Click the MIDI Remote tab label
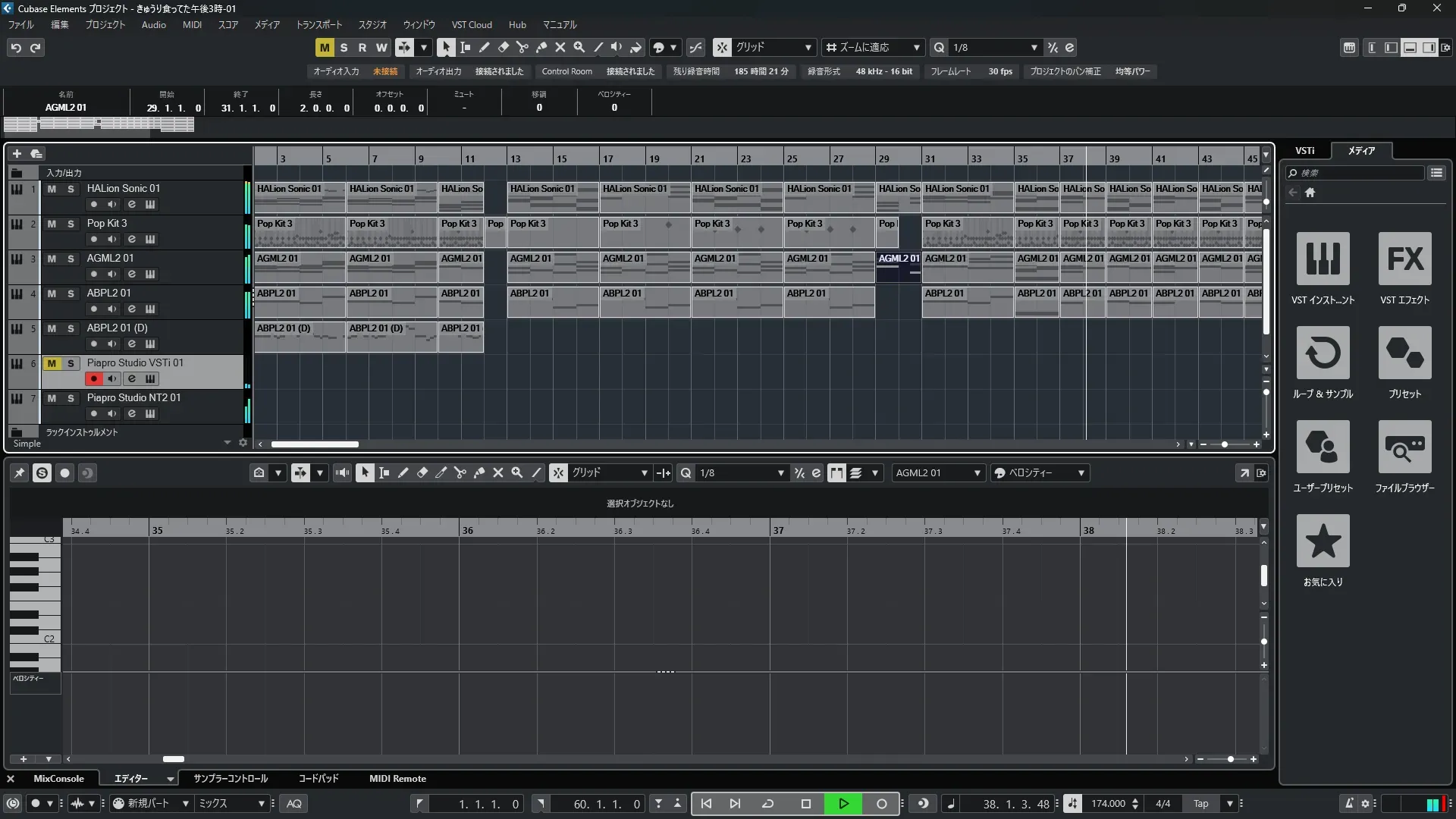 [397, 779]
